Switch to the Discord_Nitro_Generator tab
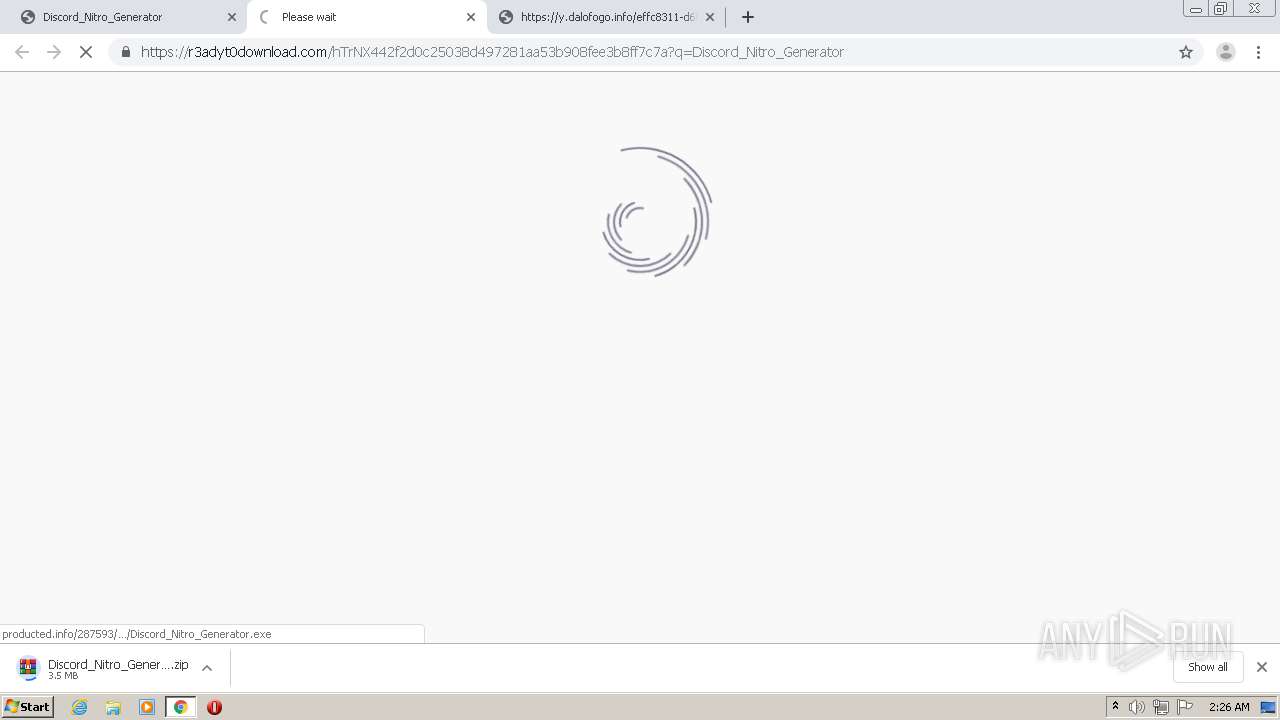This screenshot has height=720, width=1280. [123, 17]
